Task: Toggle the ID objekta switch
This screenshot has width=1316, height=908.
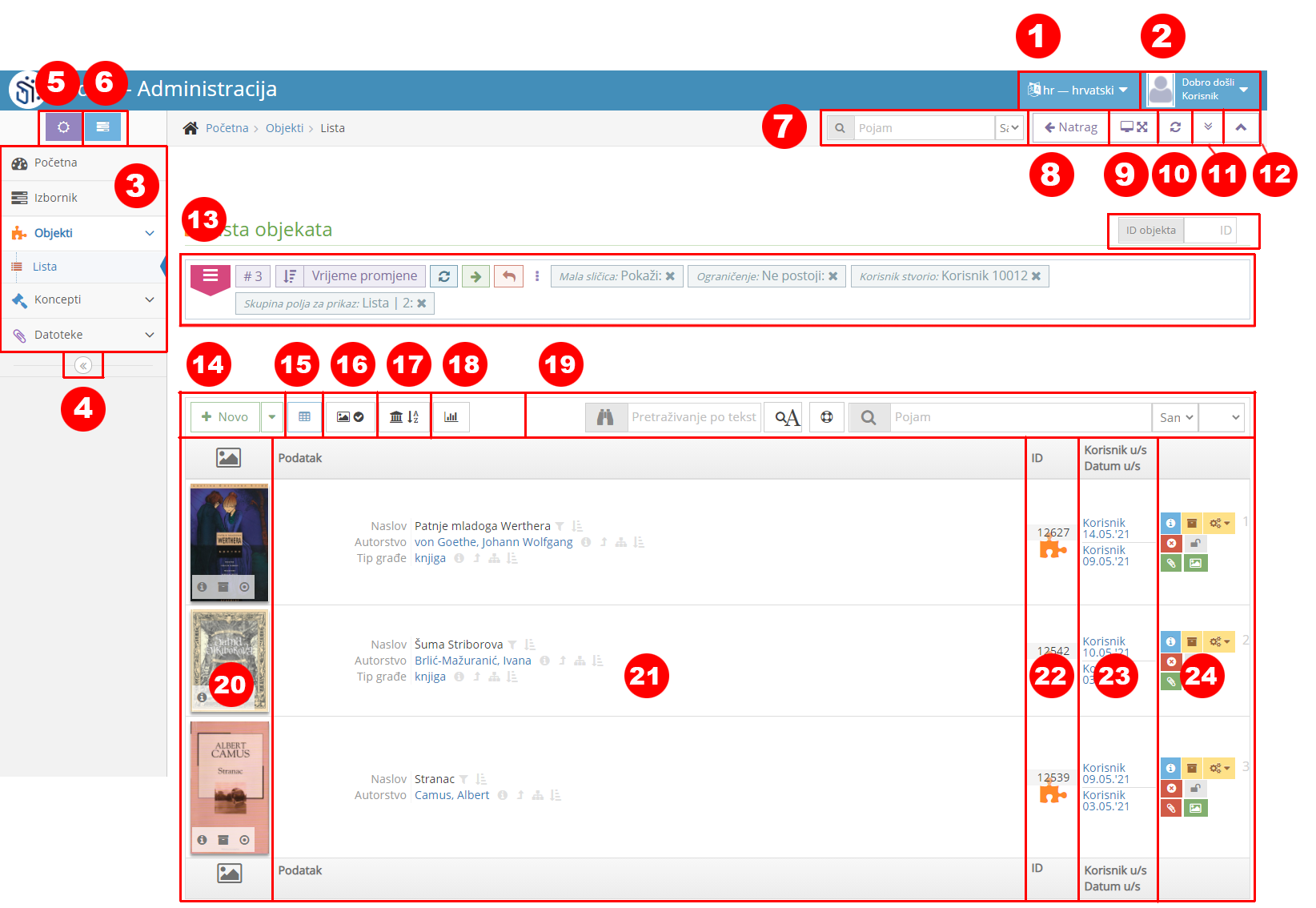Action: pos(1150,230)
